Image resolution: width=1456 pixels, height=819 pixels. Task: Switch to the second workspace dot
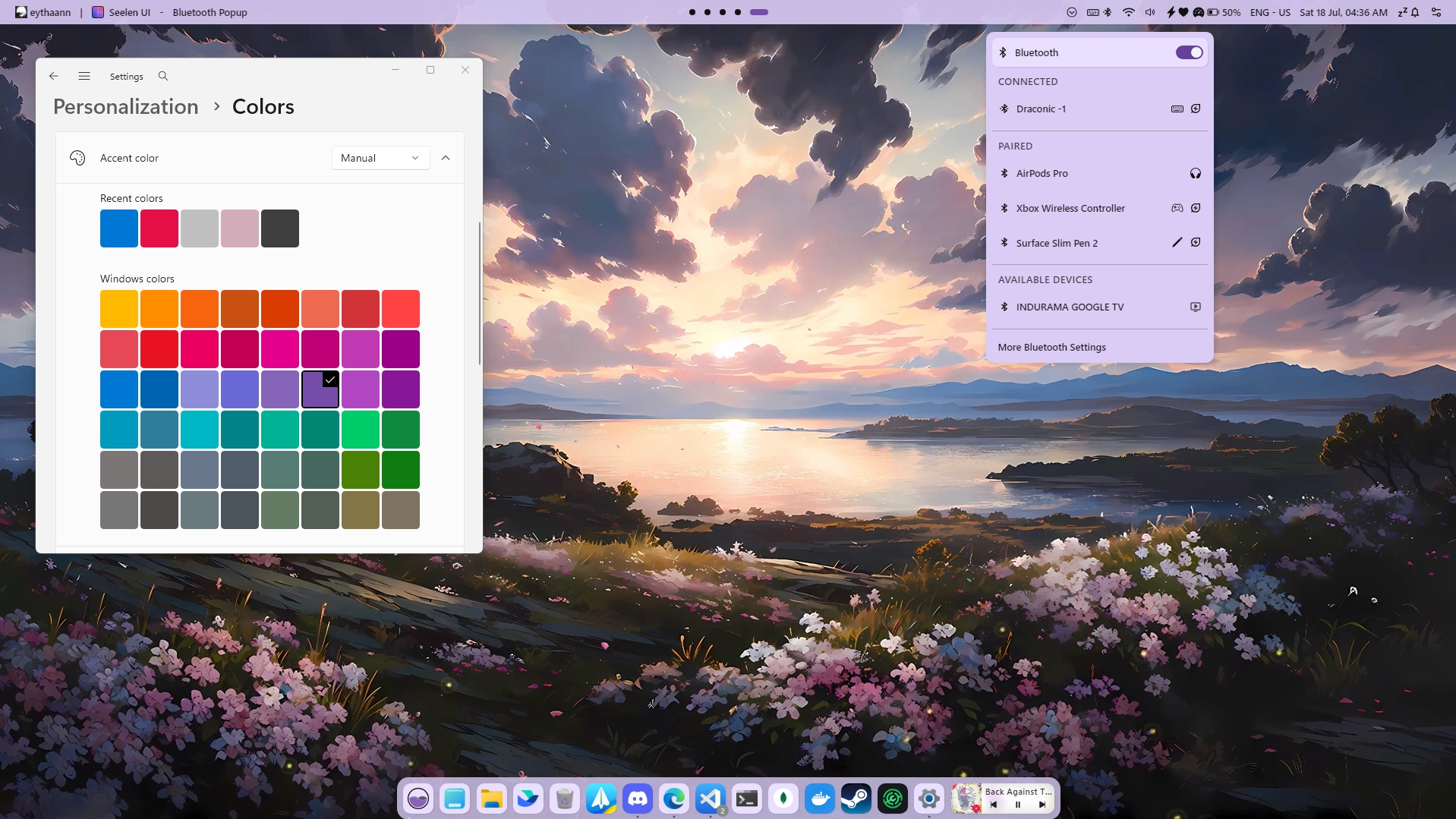(708, 12)
